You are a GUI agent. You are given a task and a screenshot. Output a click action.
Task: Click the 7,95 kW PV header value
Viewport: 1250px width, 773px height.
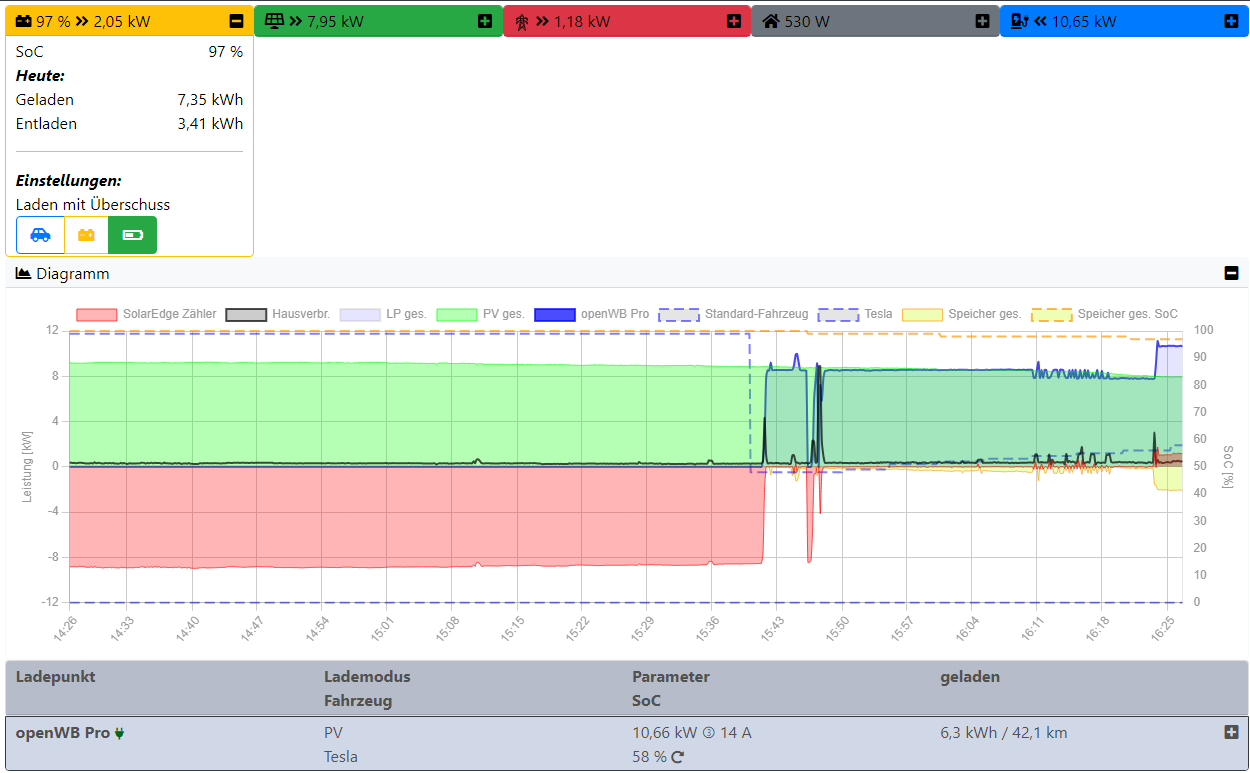(335, 21)
